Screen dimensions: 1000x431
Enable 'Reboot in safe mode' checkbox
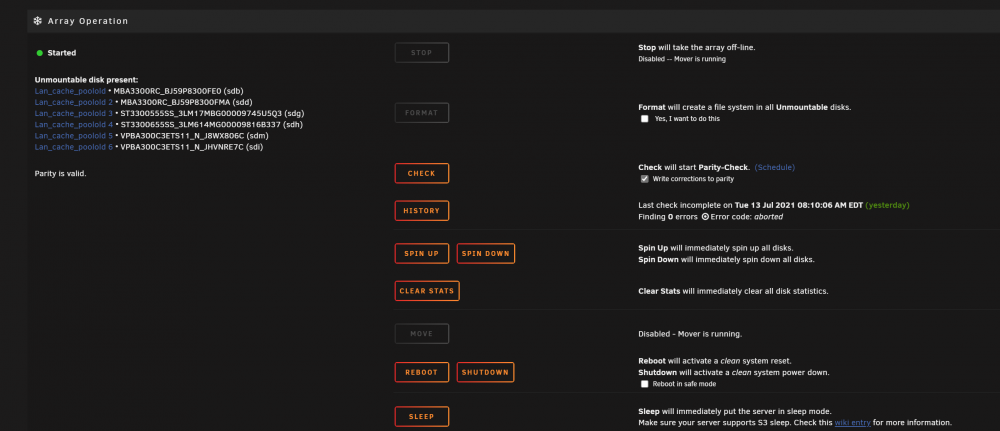[645, 384]
